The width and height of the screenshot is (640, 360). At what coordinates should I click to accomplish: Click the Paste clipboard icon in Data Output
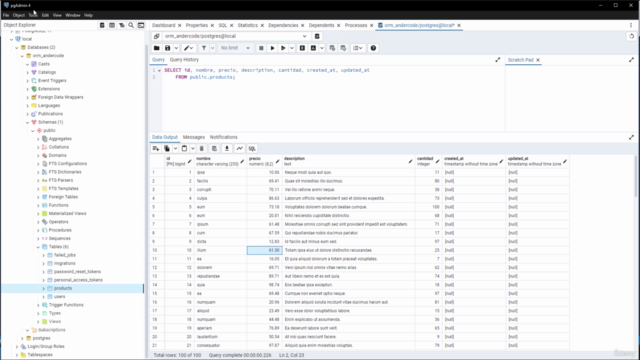point(184,149)
